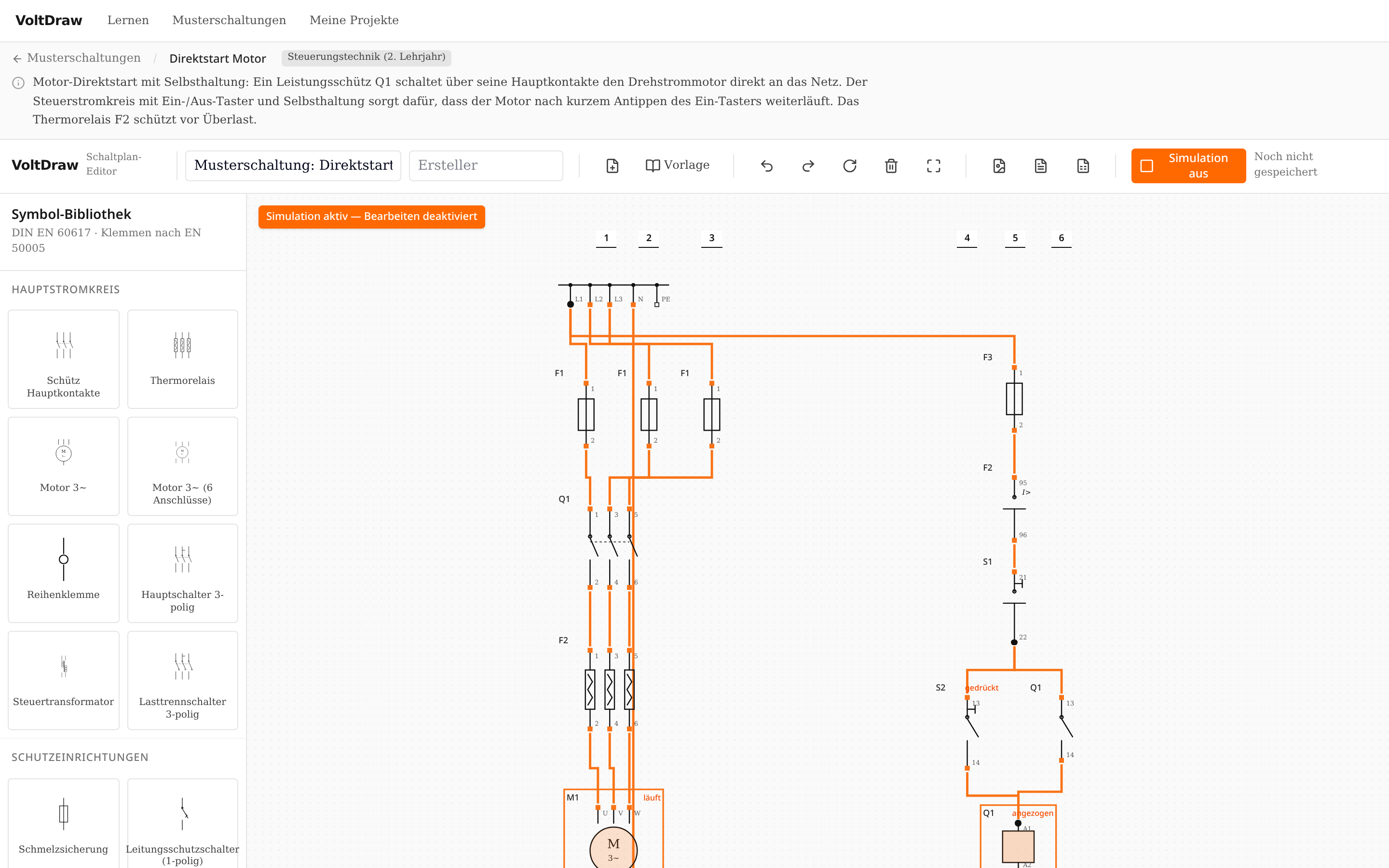This screenshot has width=1389, height=868.
Task: Export as image using file-image icon
Action: coord(999,166)
